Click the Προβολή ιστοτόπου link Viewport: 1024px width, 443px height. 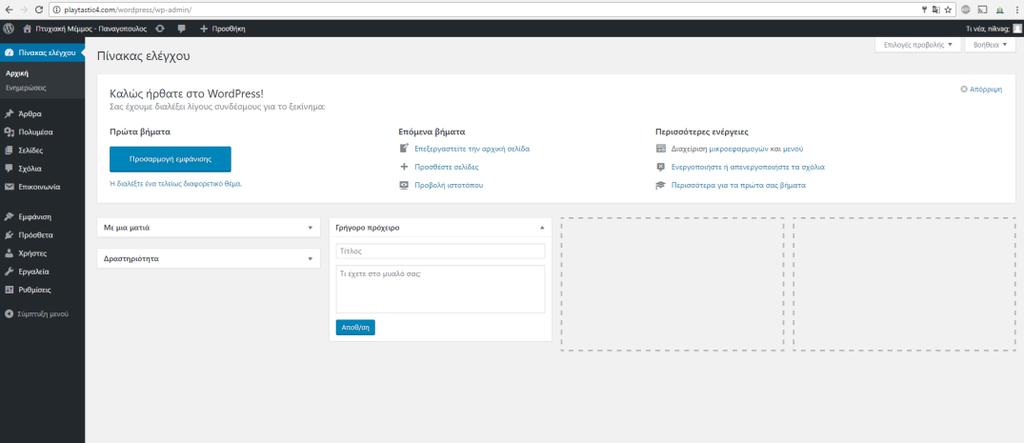pyautogui.click(x=449, y=186)
